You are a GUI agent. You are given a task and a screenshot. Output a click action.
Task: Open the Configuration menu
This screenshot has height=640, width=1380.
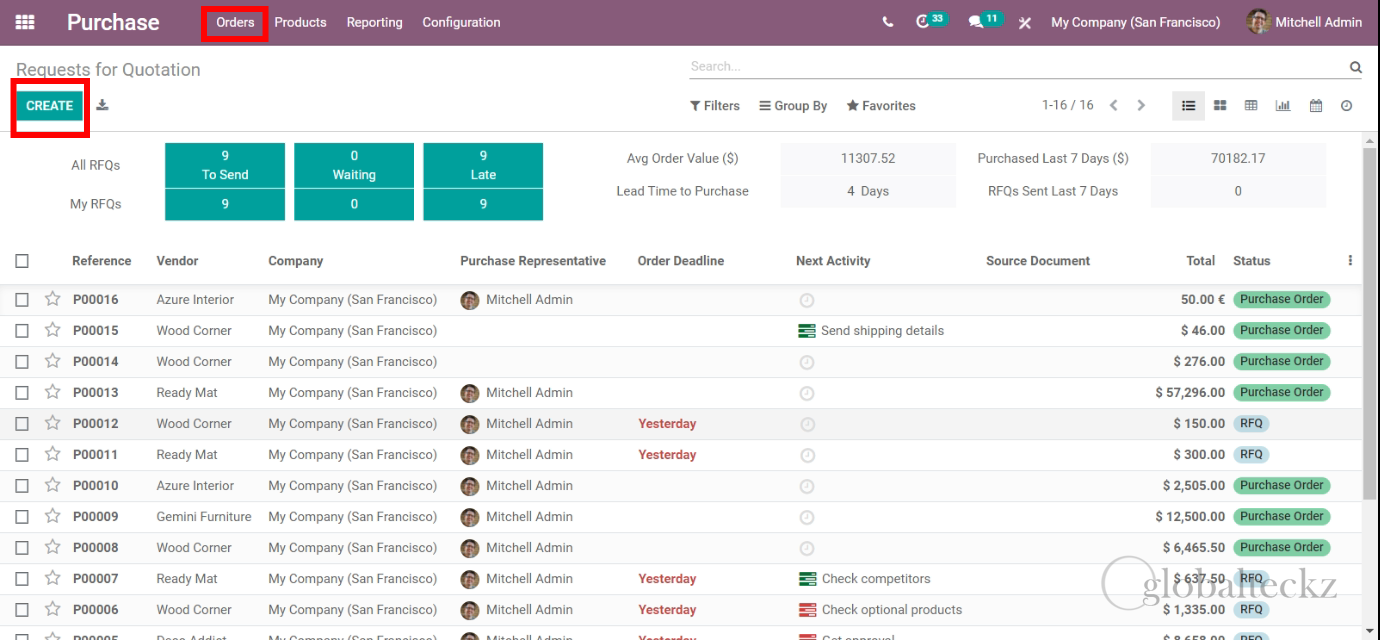[x=462, y=22]
